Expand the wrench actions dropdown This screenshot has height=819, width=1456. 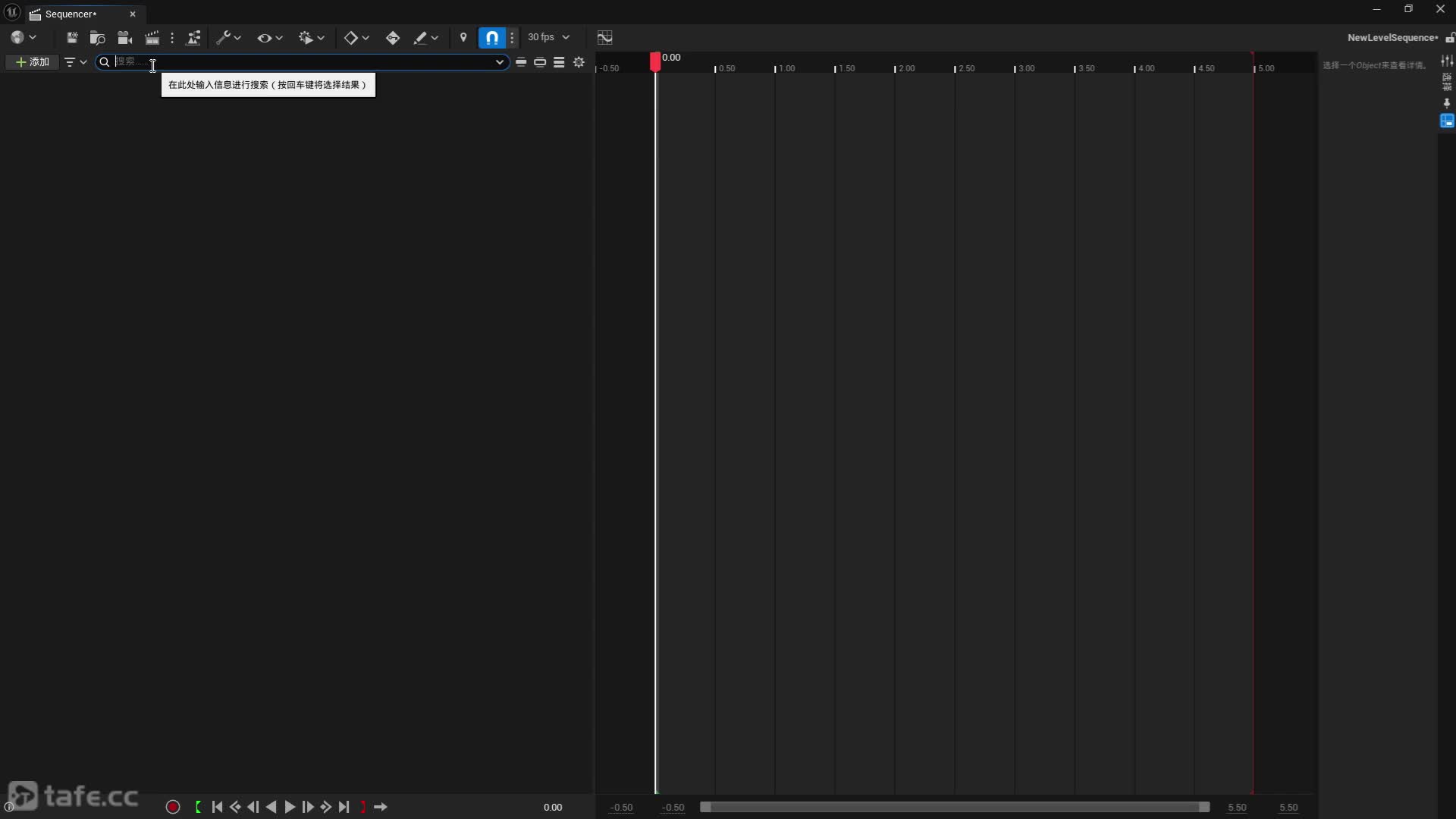pyautogui.click(x=228, y=38)
